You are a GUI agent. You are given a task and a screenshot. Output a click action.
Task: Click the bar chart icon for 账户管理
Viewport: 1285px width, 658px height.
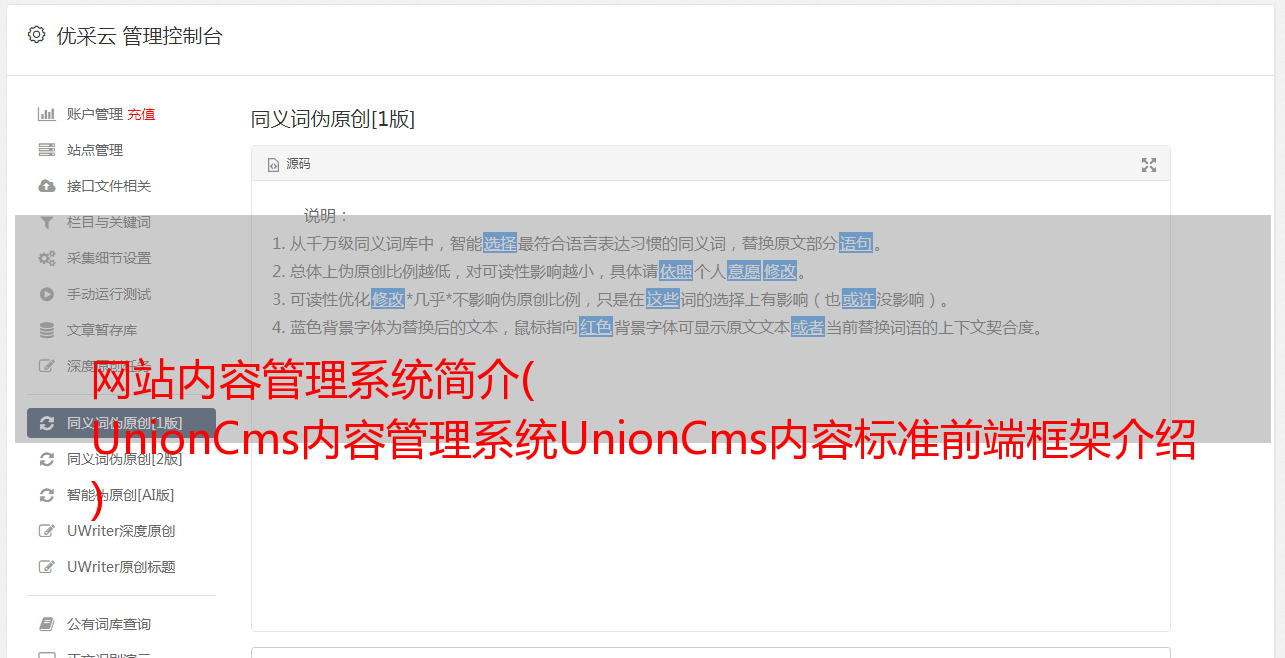(x=46, y=114)
